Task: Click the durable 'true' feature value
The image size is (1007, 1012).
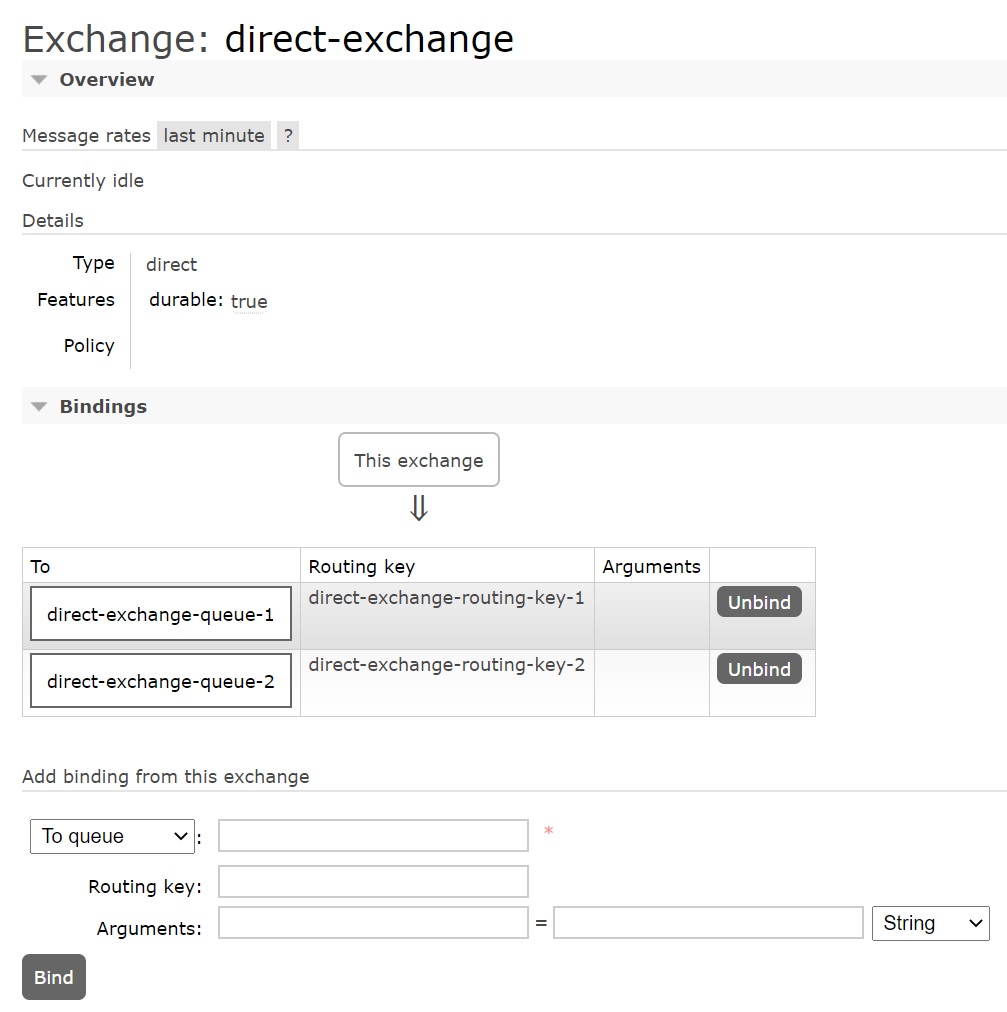Action: tap(249, 302)
